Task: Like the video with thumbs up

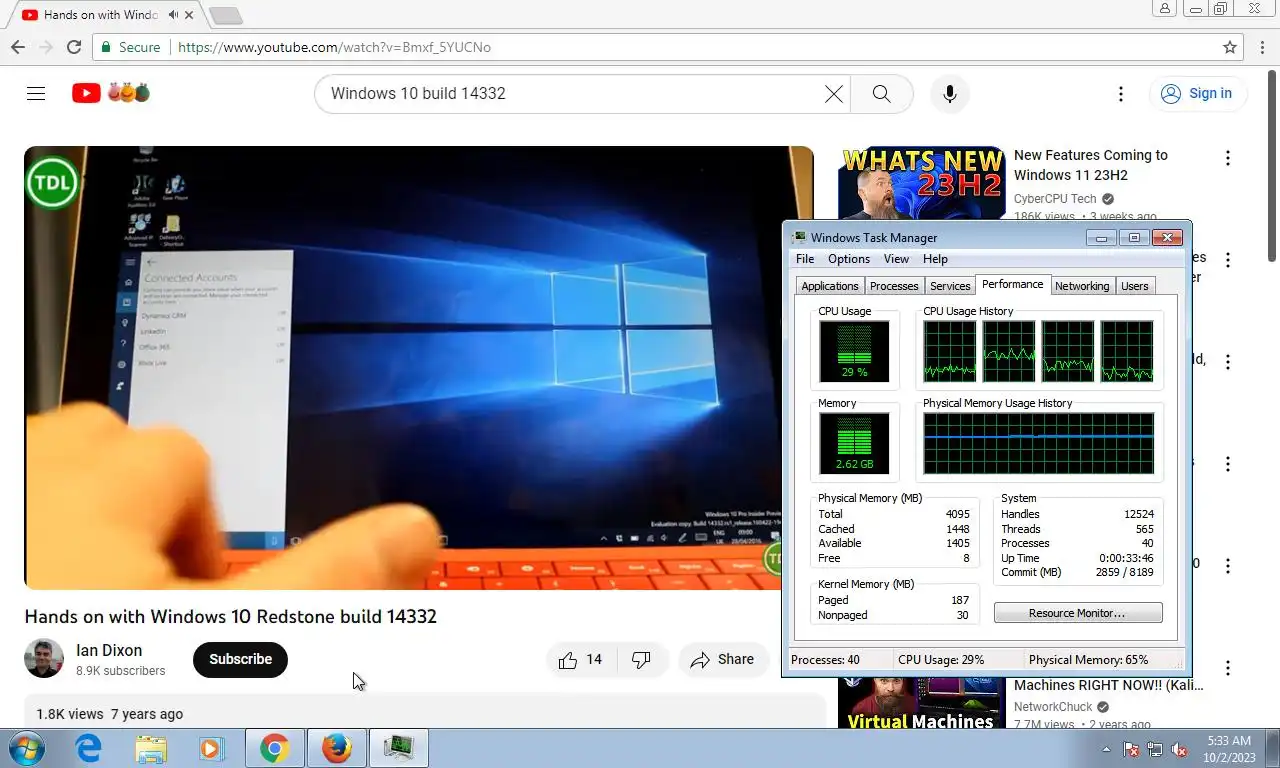Action: pyautogui.click(x=581, y=659)
